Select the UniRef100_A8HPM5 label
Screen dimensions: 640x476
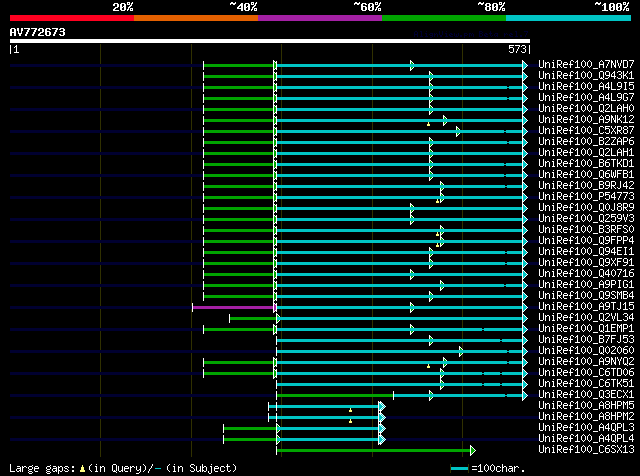586,406
